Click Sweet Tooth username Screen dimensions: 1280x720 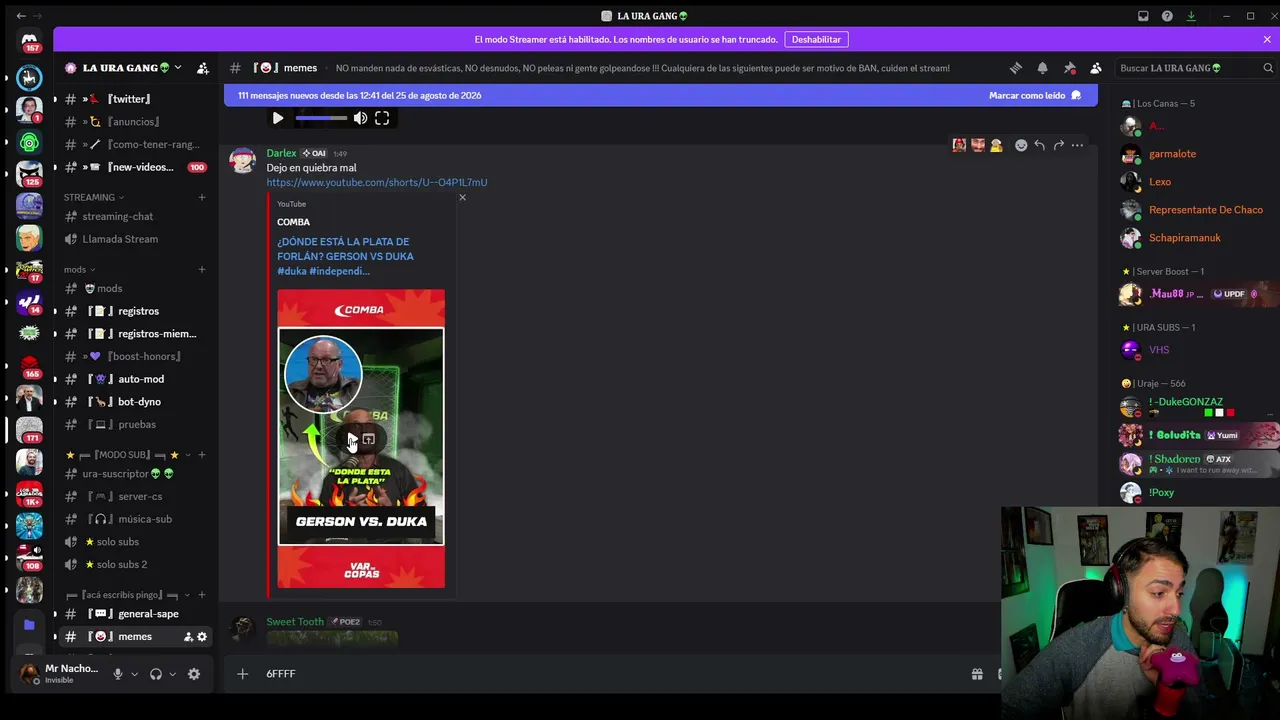pyautogui.click(x=295, y=622)
